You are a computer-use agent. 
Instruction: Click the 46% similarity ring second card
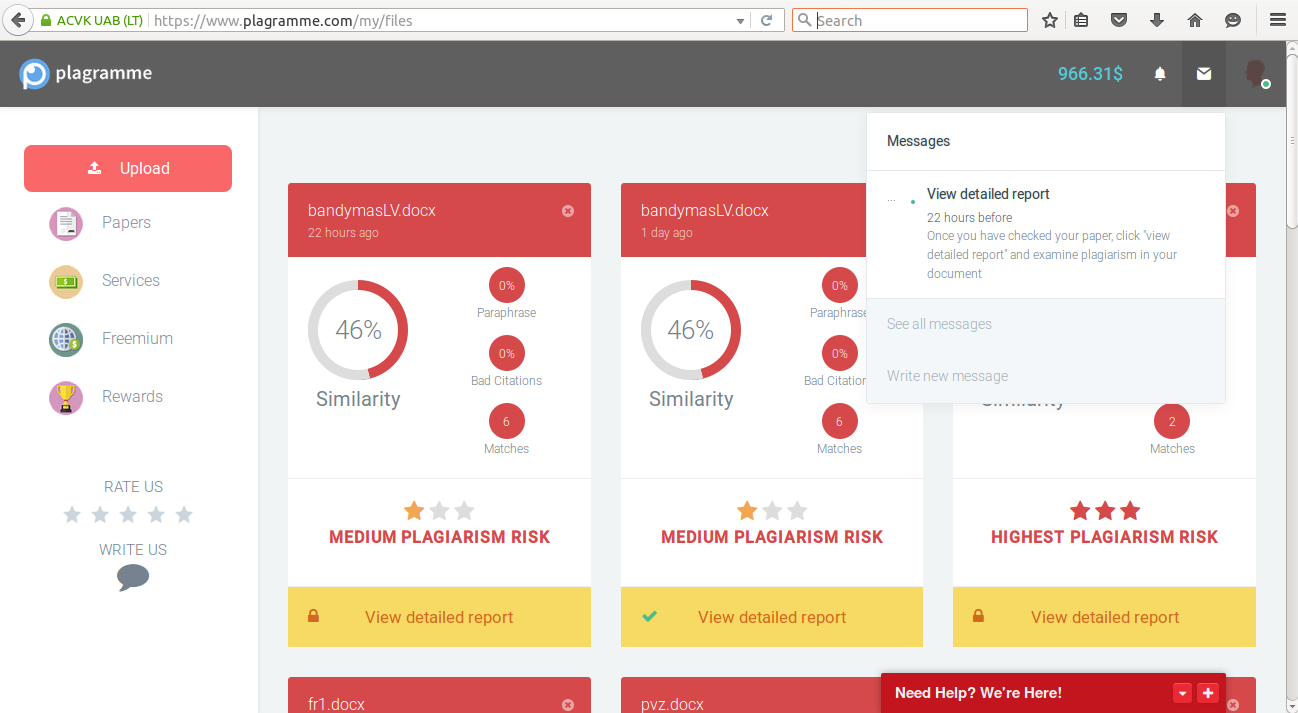691,330
